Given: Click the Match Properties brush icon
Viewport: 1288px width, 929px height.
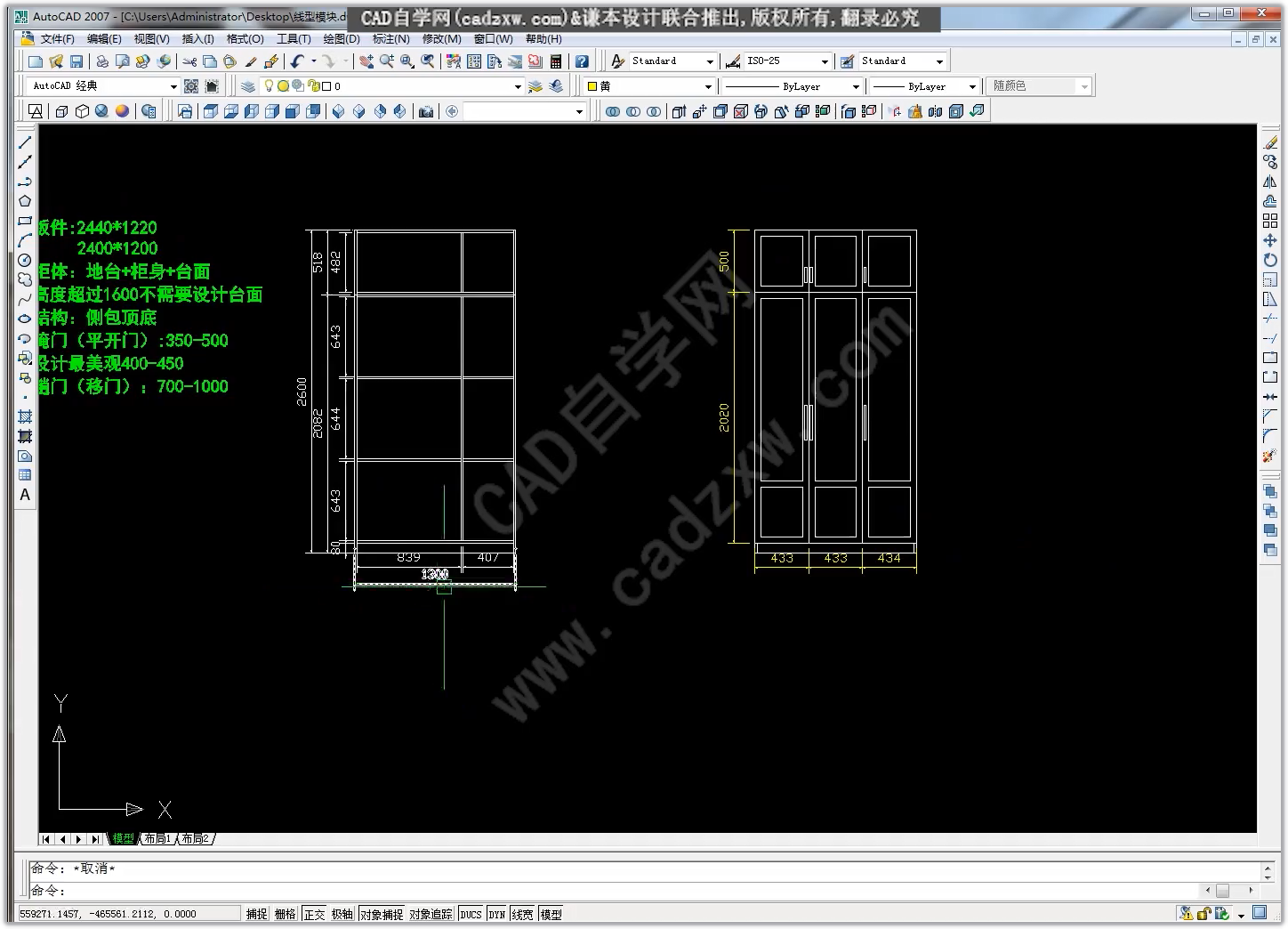Looking at the screenshot, I should point(251,61).
